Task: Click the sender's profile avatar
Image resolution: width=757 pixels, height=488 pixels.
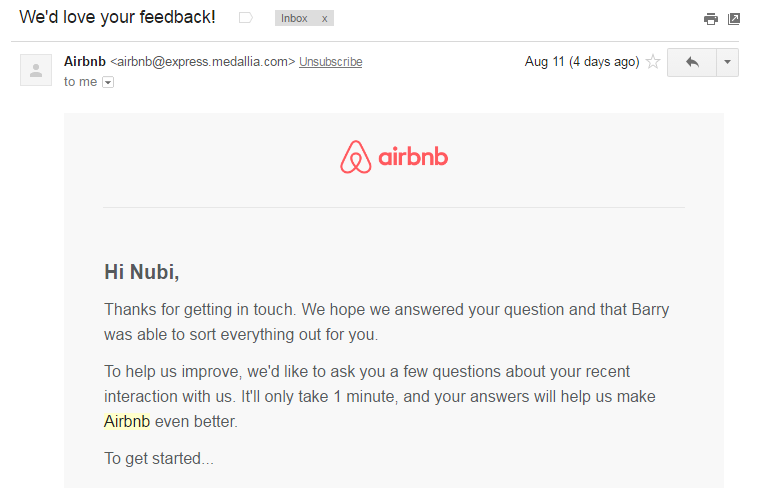Action: click(36, 70)
